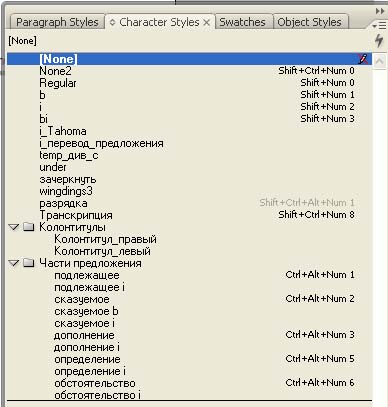Apply the определение style with Ctrl+Alt+Num 5
This screenshot has width=388, height=407.
coord(189,359)
